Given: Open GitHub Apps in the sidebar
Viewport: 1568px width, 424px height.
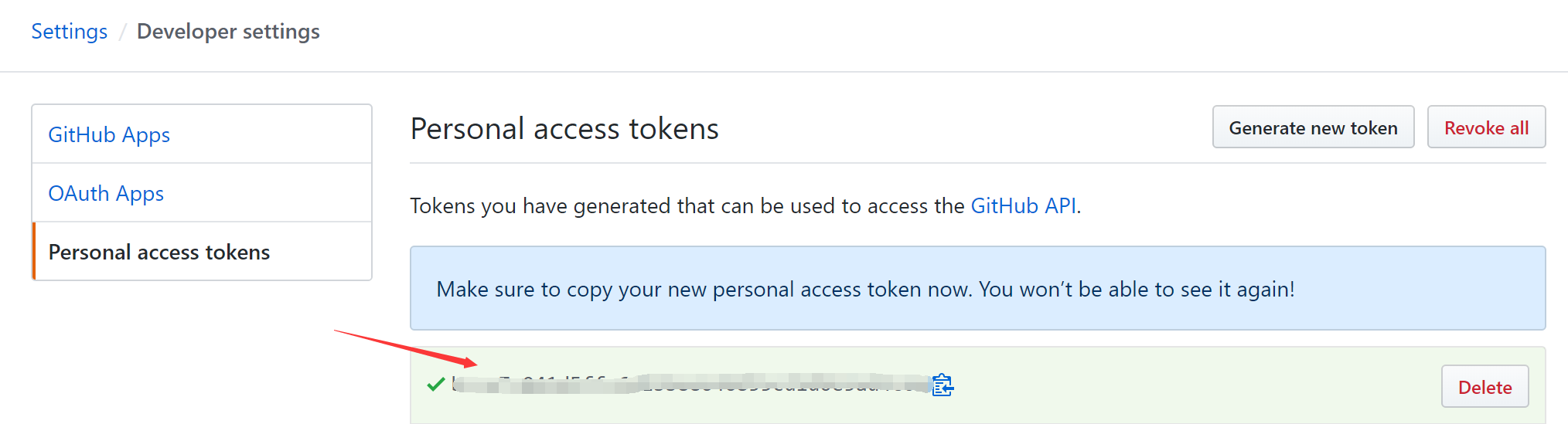Looking at the screenshot, I should tap(109, 134).
